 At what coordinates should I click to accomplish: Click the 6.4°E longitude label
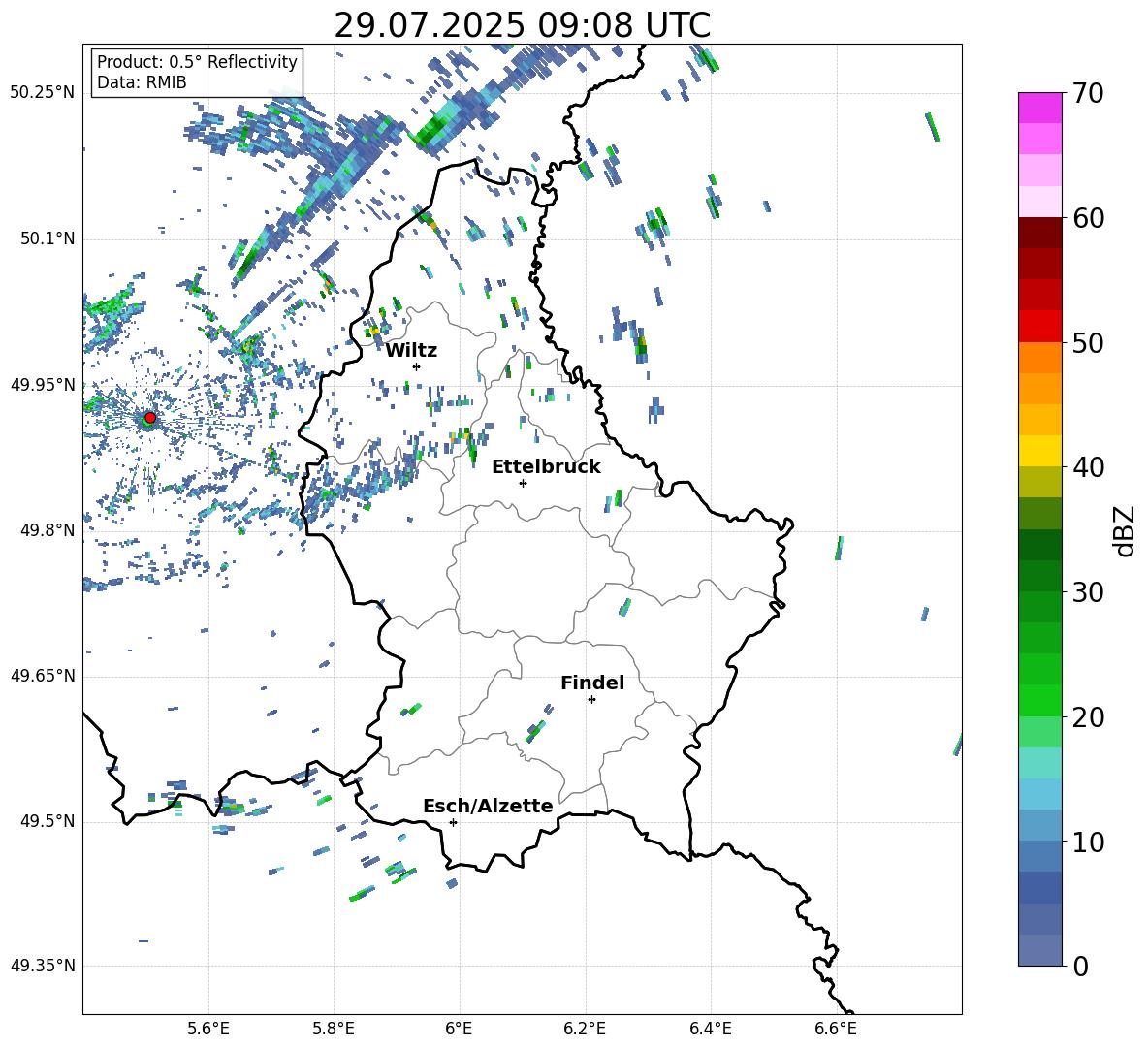click(x=711, y=1029)
